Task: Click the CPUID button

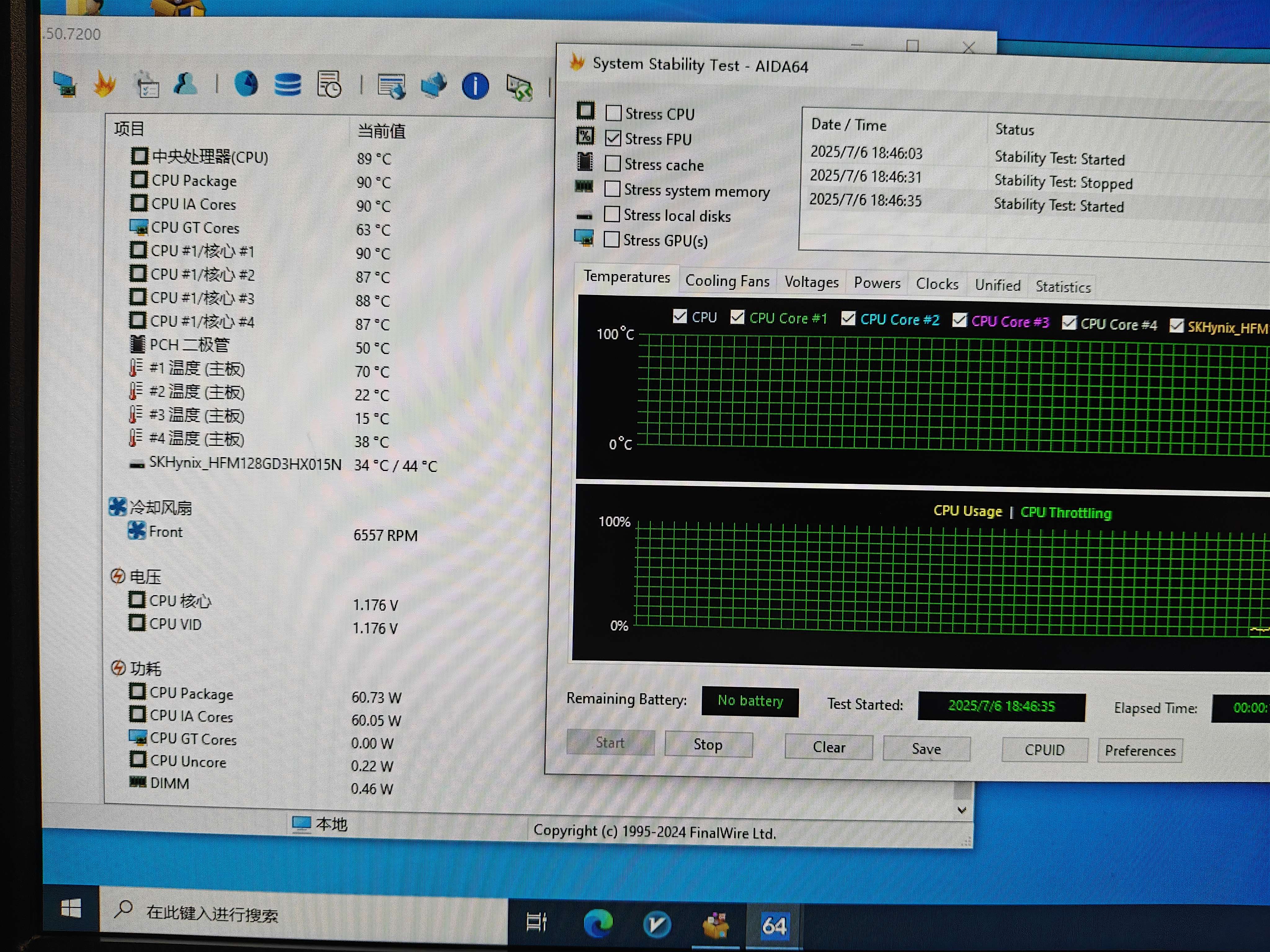Action: 1044,750
